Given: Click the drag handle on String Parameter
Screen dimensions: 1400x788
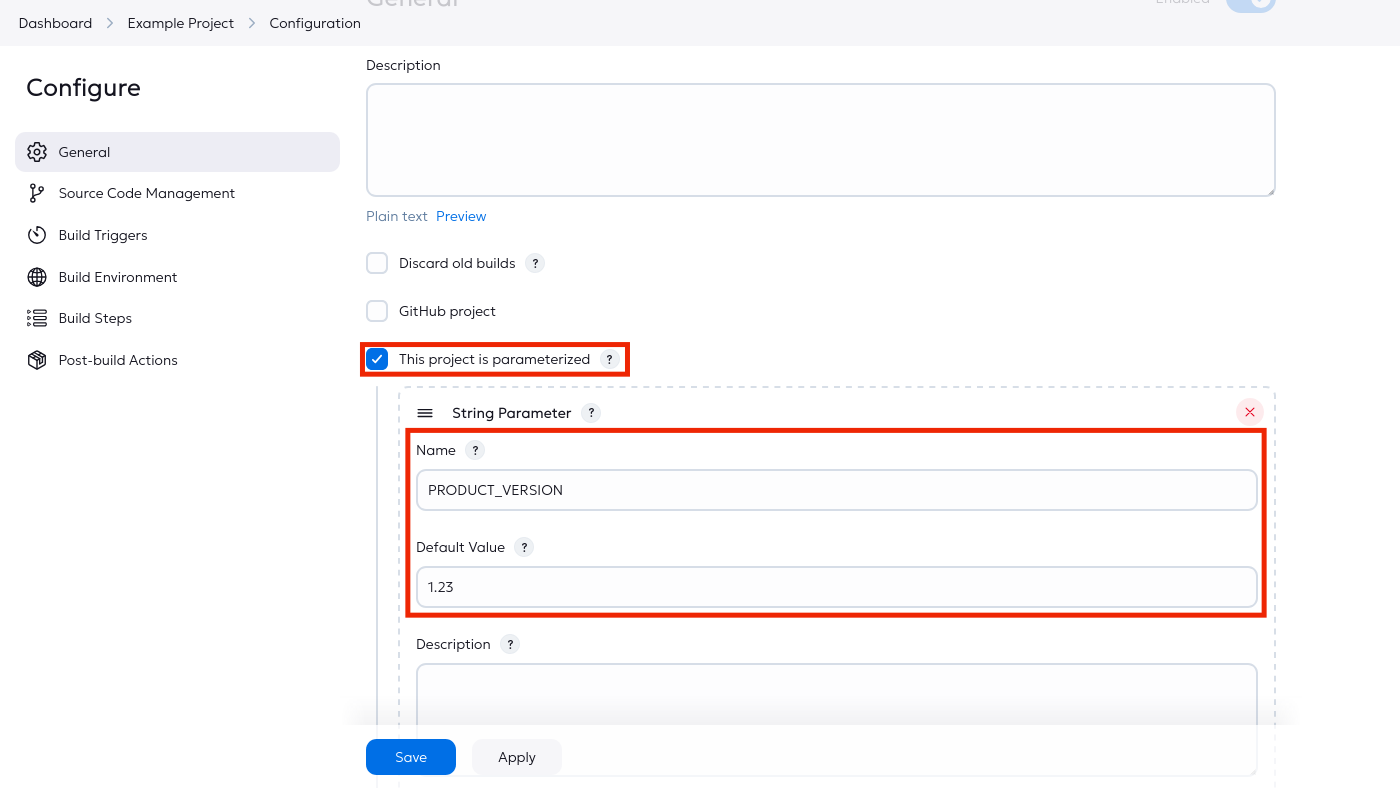Looking at the screenshot, I should (x=425, y=412).
